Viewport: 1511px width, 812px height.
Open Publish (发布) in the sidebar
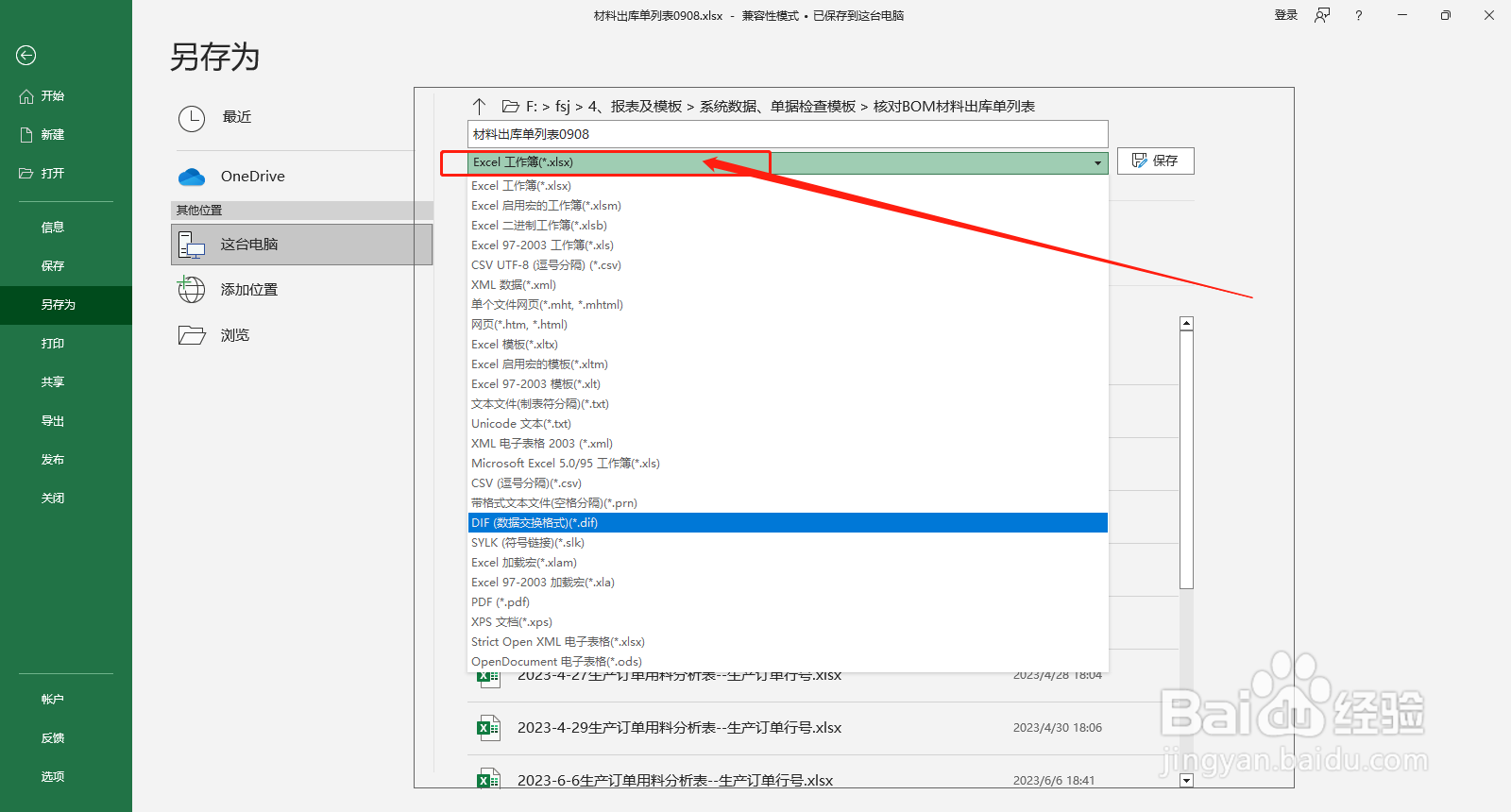tap(66, 460)
